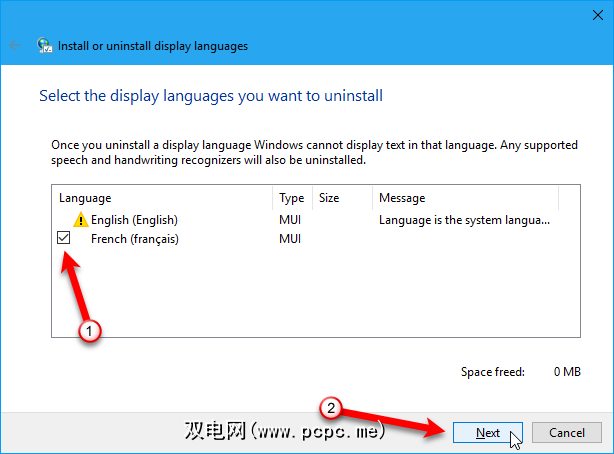Click 'Language is the system langua...' message

pos(464,220)
